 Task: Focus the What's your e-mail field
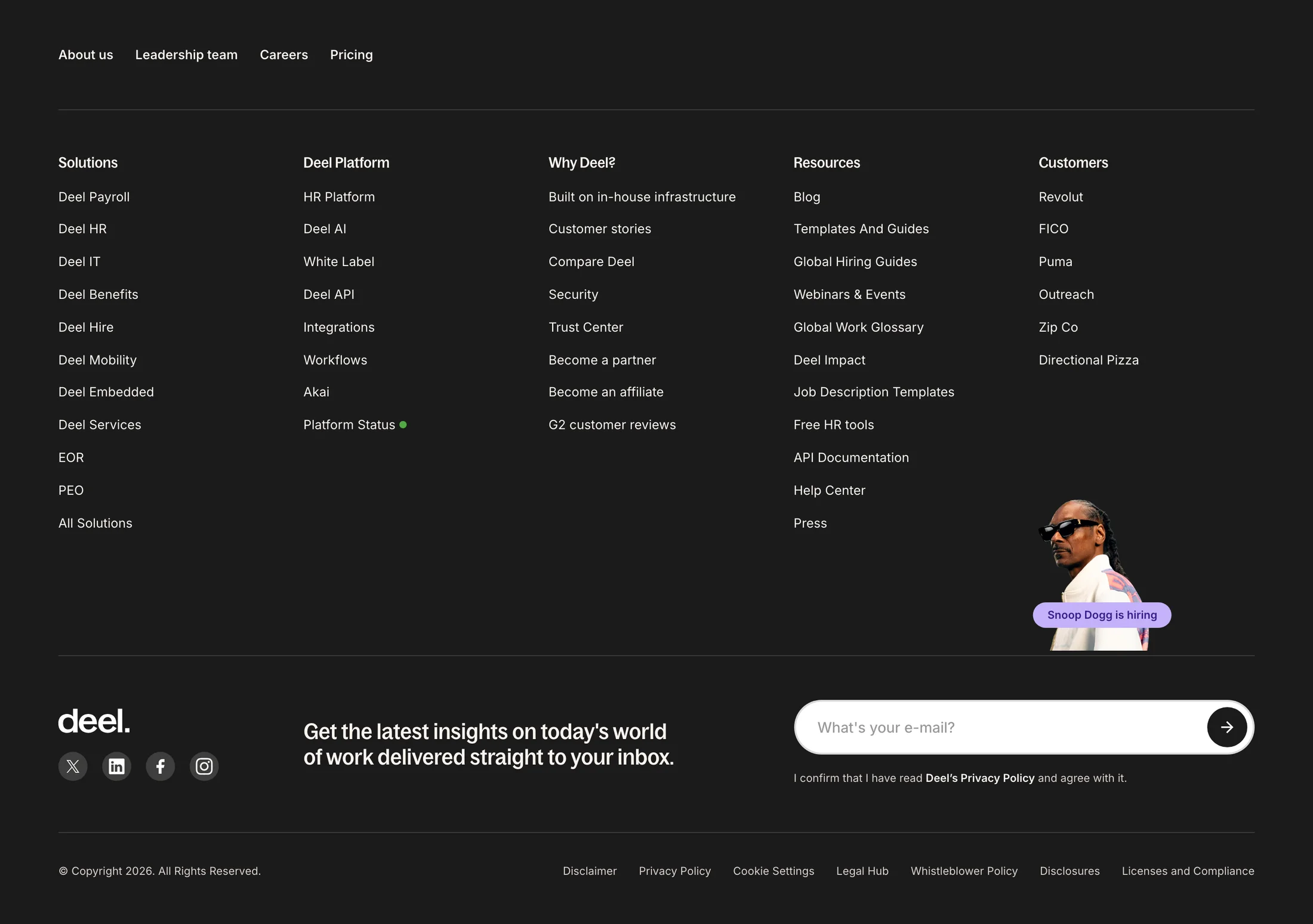coord(1000,727)
